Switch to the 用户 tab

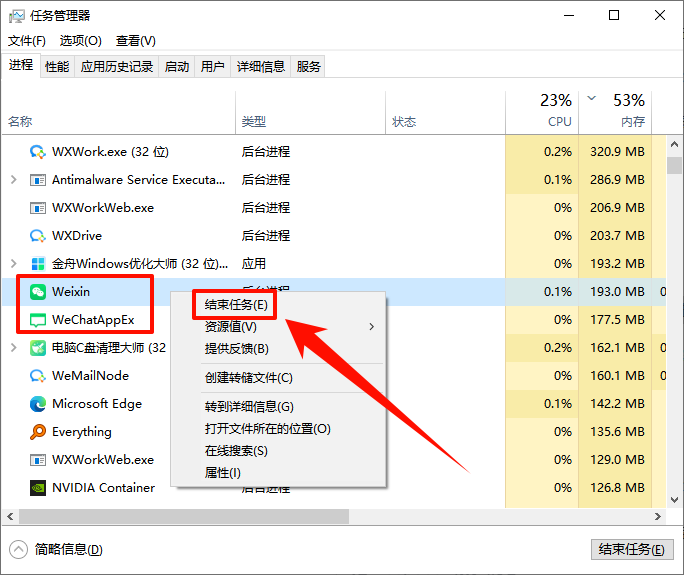[212, 67]
